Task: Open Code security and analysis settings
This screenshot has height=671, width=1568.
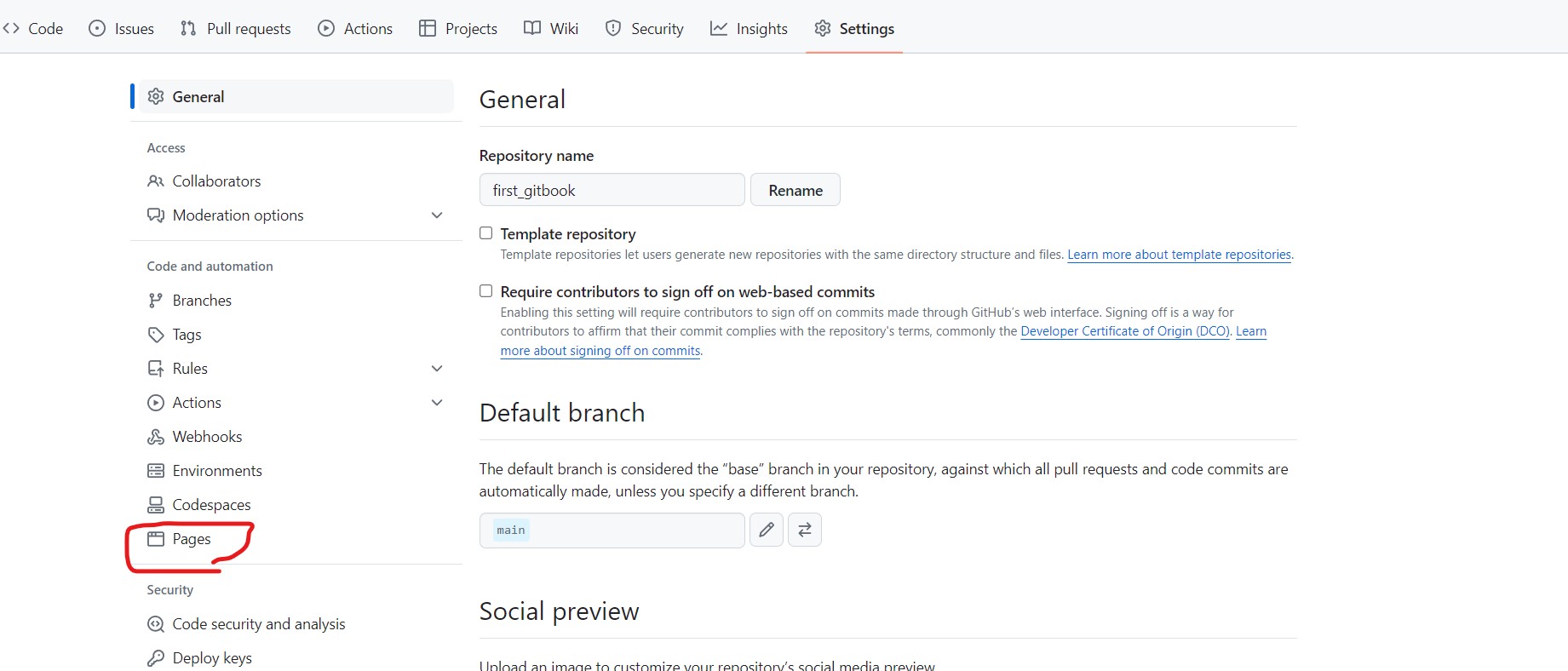Action: click(x=259, y=624)
